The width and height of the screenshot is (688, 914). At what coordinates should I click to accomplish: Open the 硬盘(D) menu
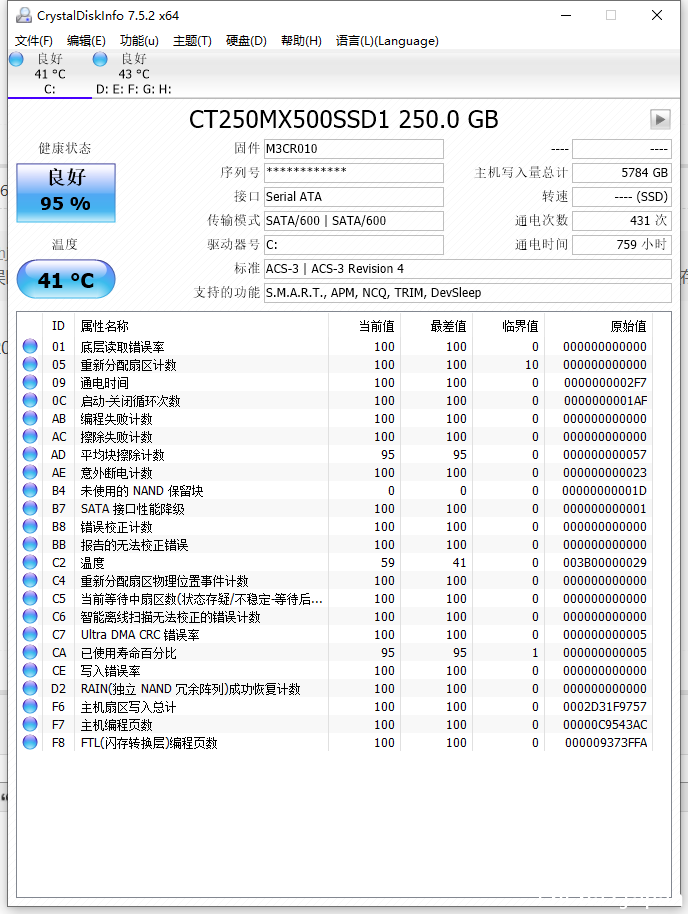click(246, 41)
